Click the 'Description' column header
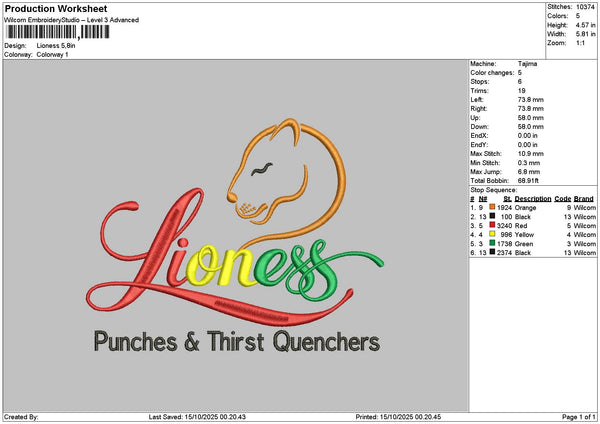The width and height of the screenshot is (600, 424). (x=533, y=199)
